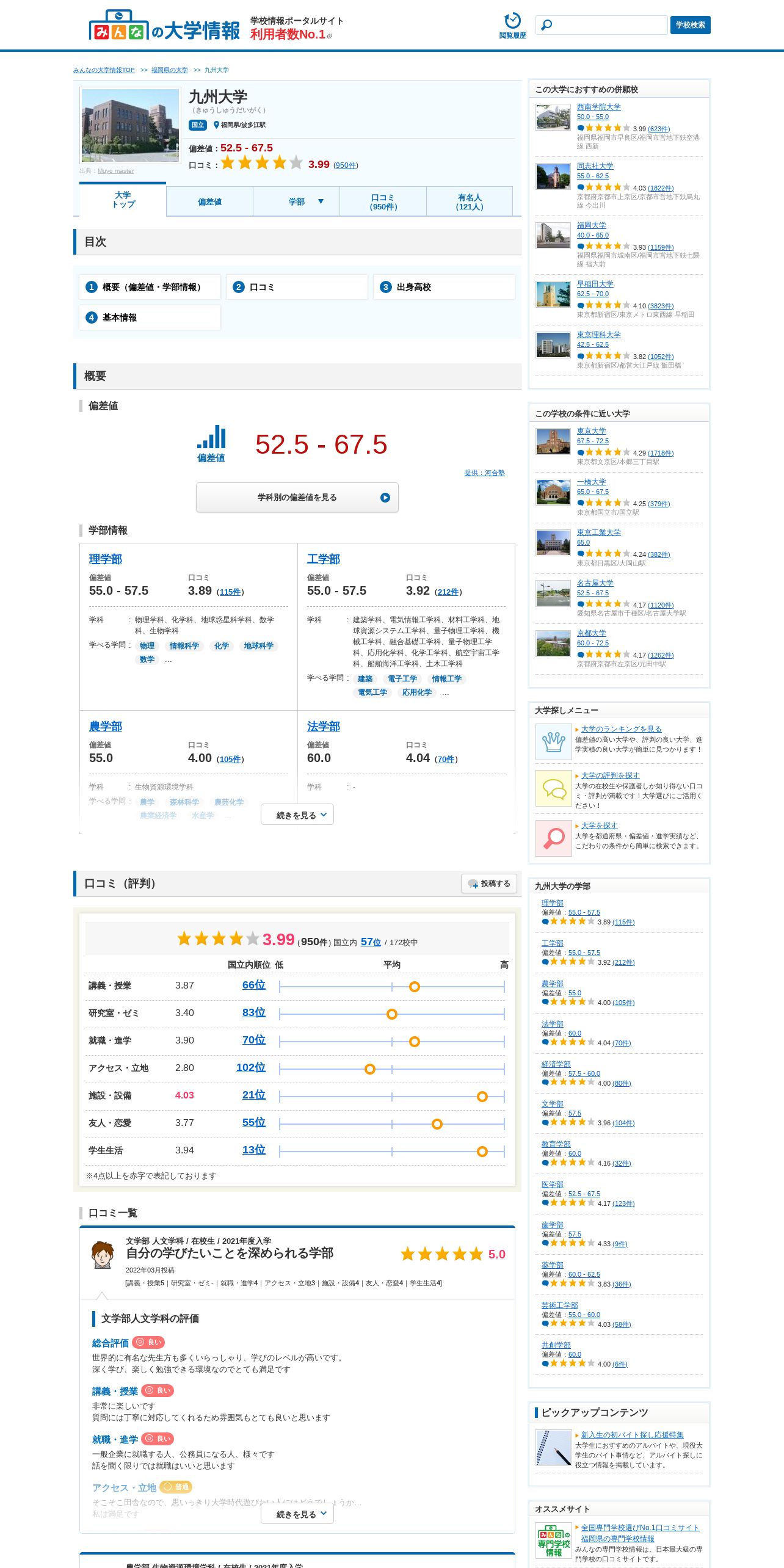Image resolution: width=784 pixels, height=1568 pixels.
Task: Click the 学校検索 button
Action: point(690,25)
